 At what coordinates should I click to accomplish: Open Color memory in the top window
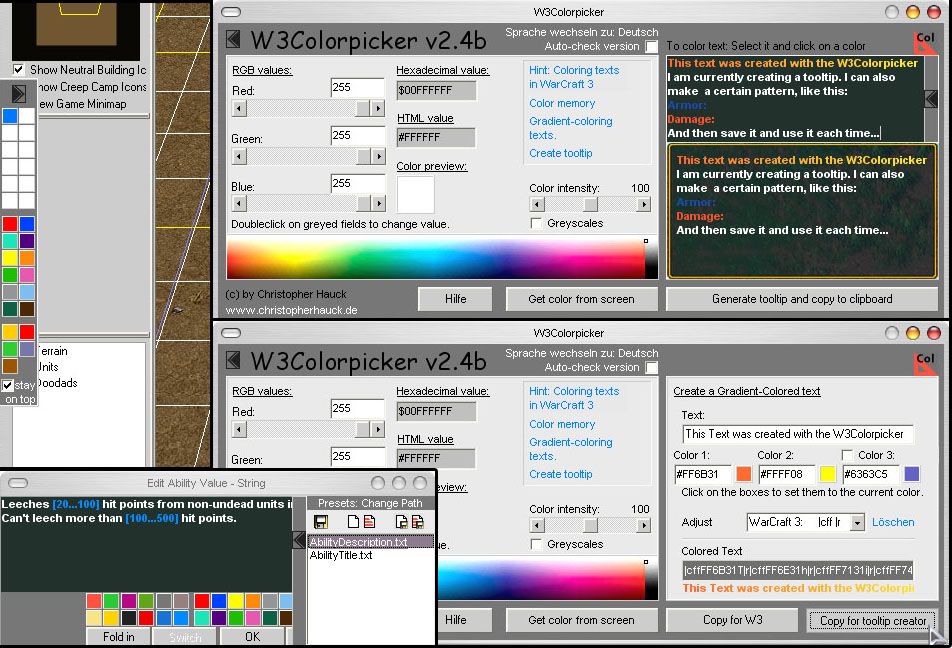coord(562,103)
